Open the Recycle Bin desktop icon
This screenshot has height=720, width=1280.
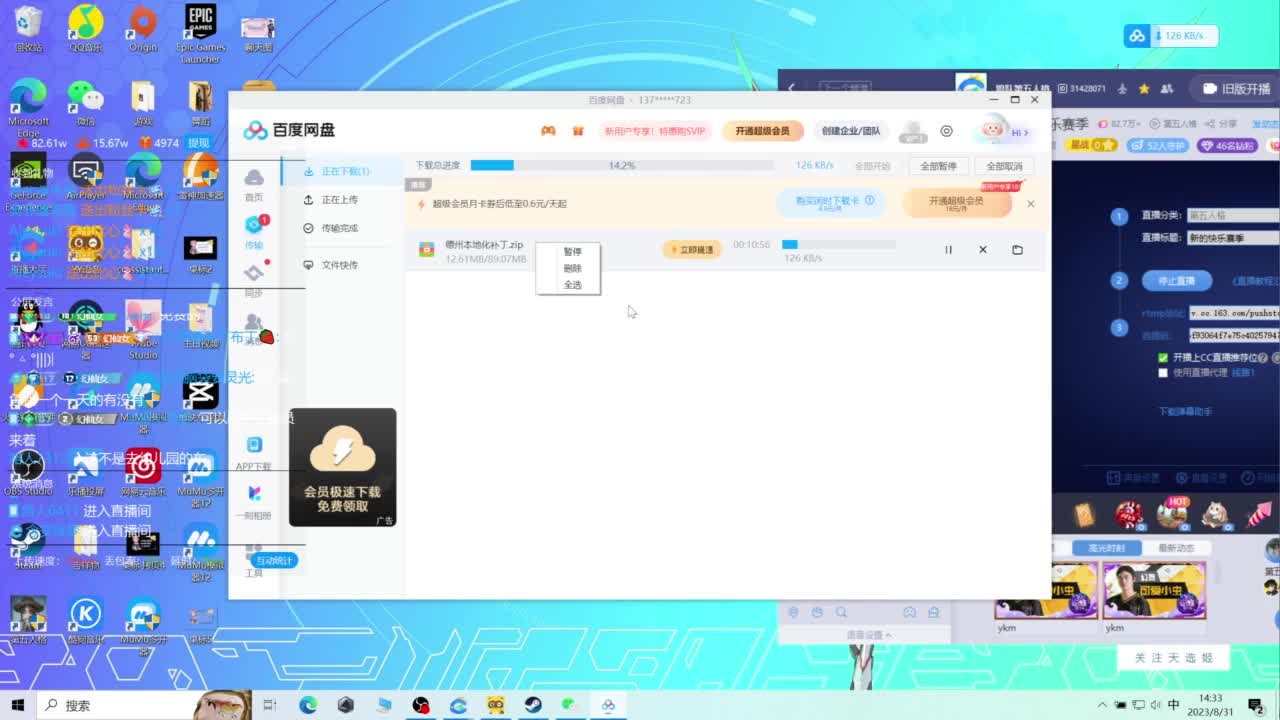tap(28, 28)
